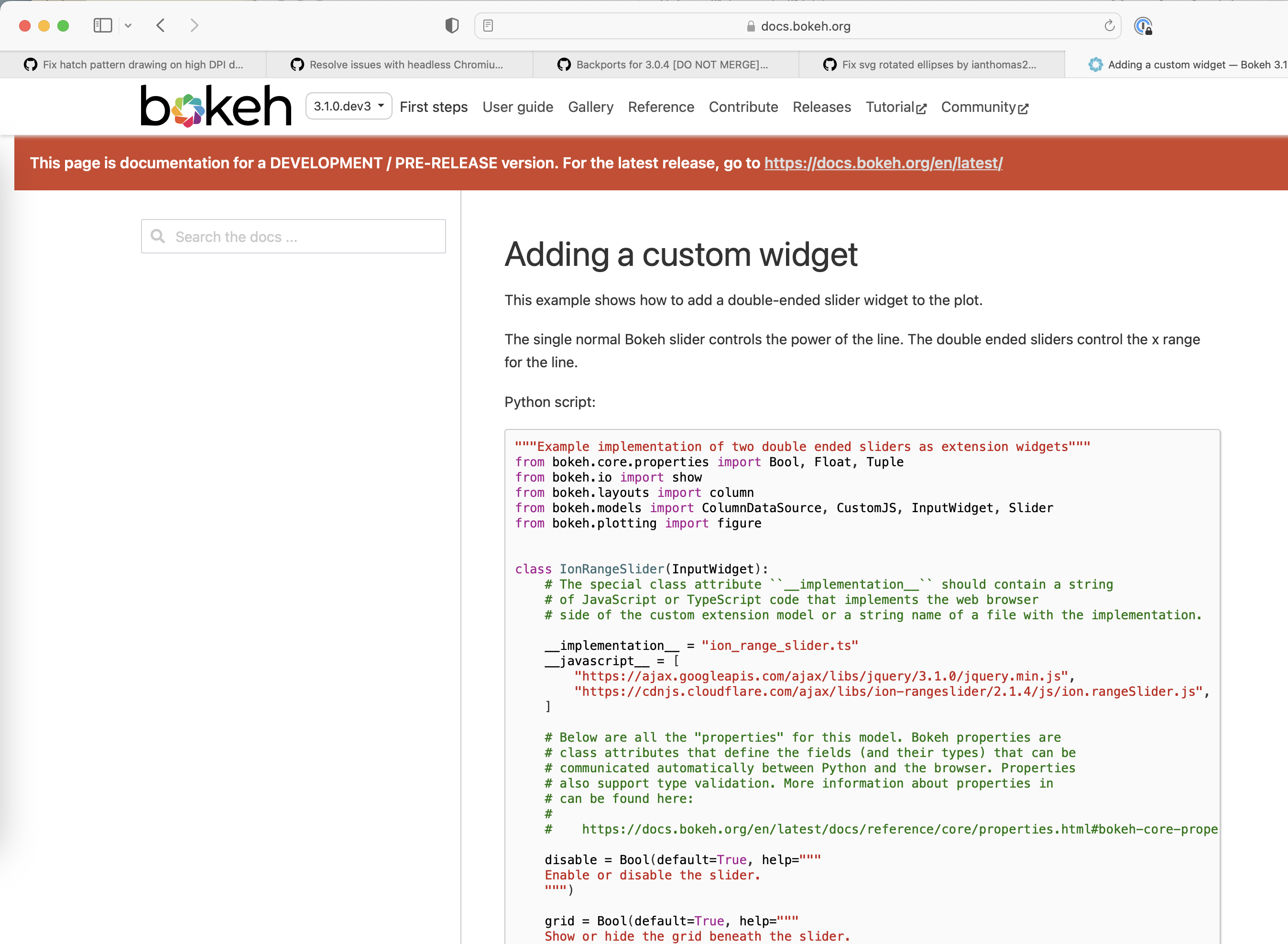
Task: Switch to 'Backports for 3.0.4' tab
Action: tap(666, 65)
